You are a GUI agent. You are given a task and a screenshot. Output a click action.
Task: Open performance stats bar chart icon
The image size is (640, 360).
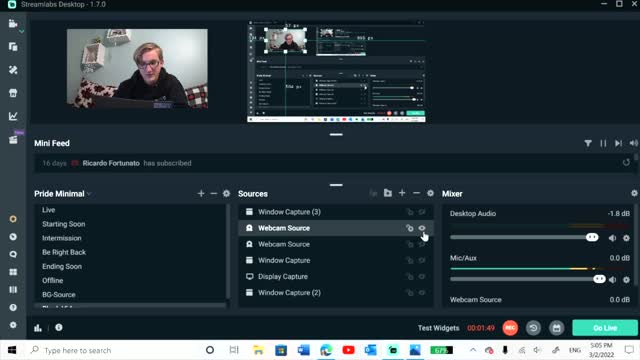[x=38, y=328]
